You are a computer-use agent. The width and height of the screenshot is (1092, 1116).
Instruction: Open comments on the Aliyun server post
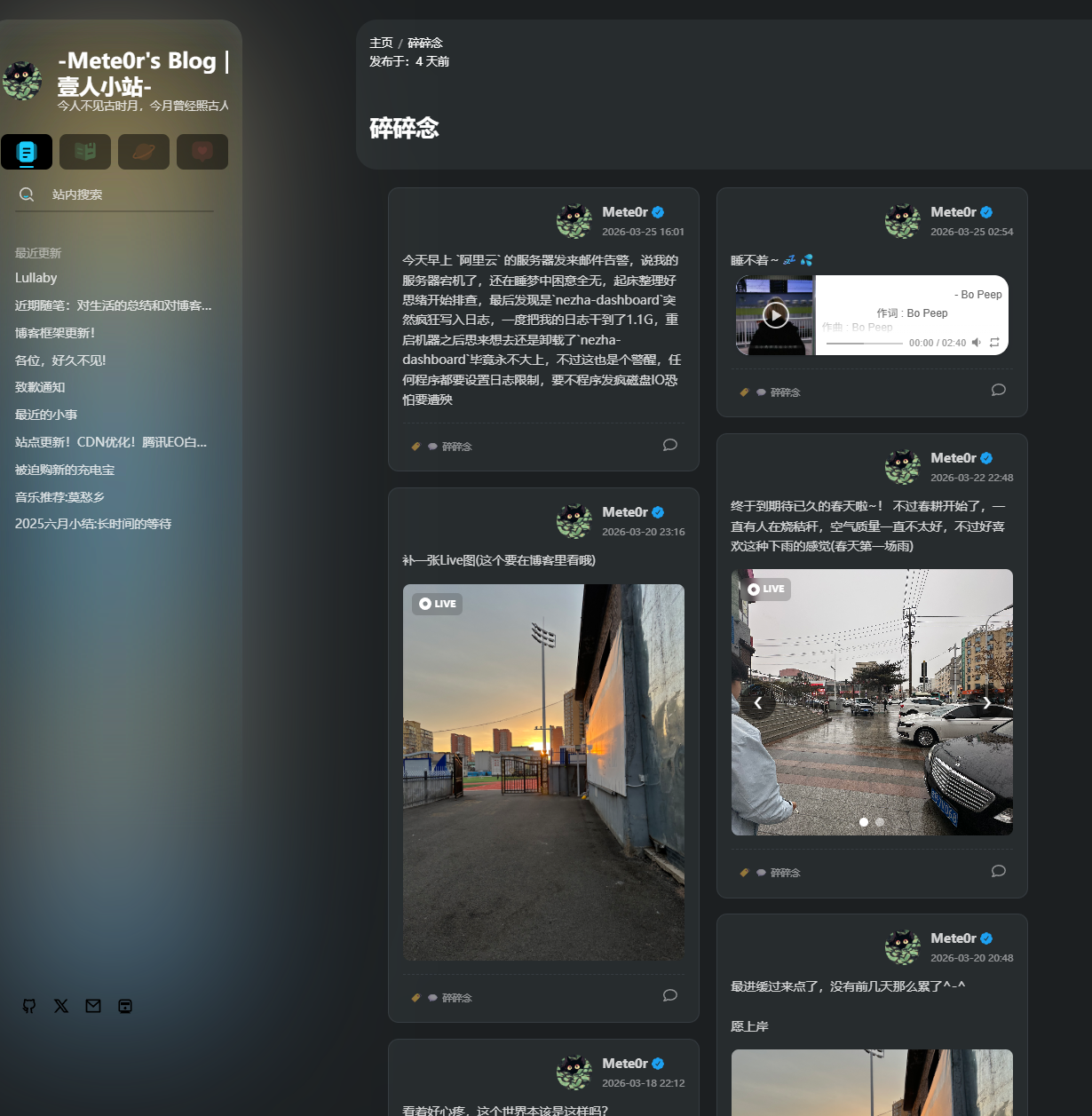tap(670, 445)
